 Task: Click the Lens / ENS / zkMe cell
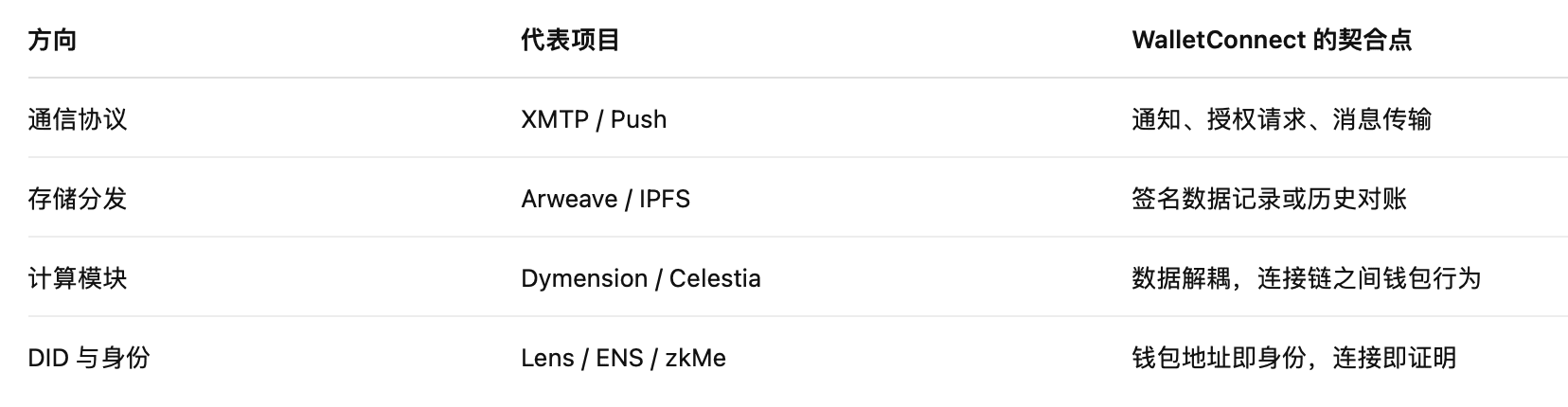pos(623,358)
